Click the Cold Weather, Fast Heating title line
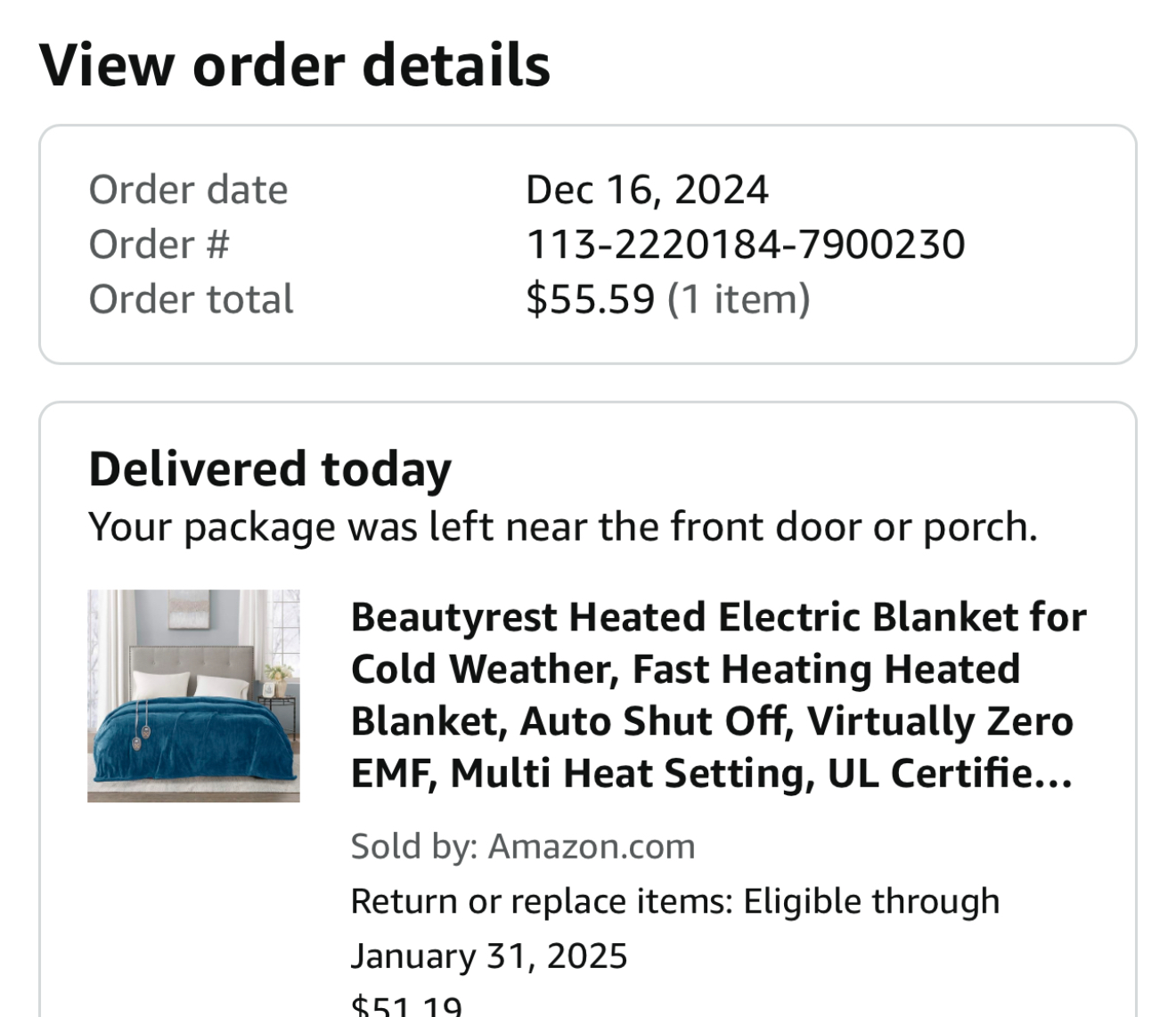The width and height of the screenshot is (1176, 1017). point(685,669)
